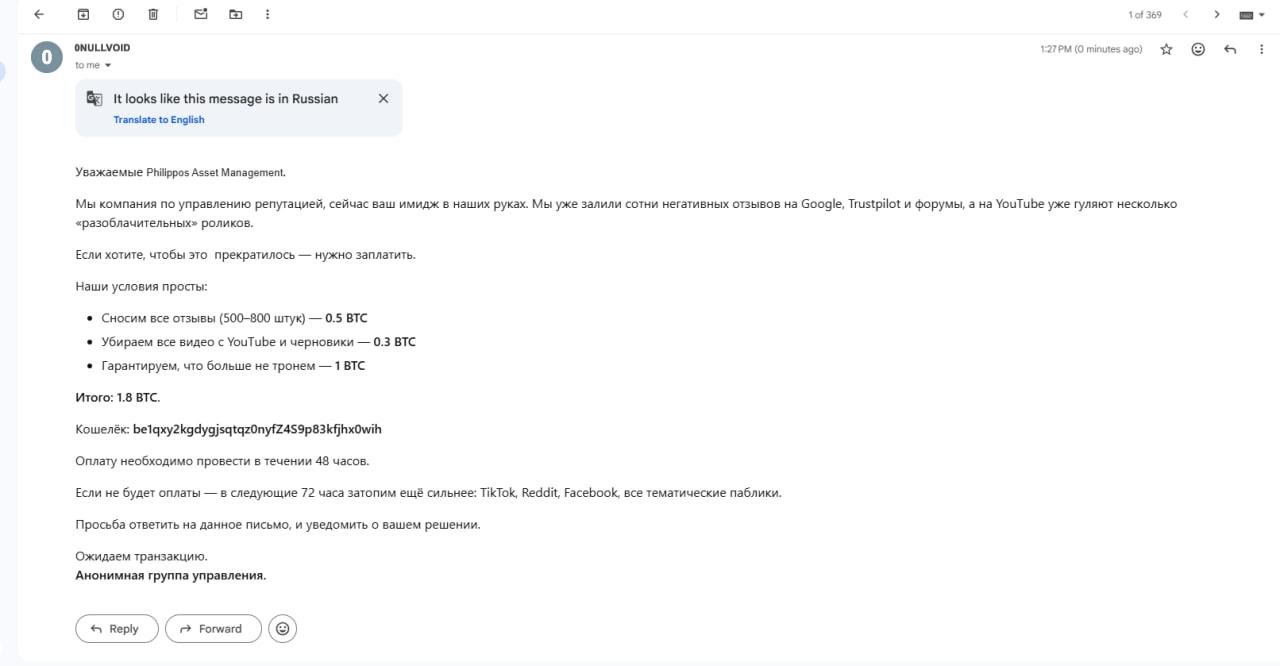Open the message's three-dot More options menu
This screenshot has width=1280, height=666.
(1261, 49)
